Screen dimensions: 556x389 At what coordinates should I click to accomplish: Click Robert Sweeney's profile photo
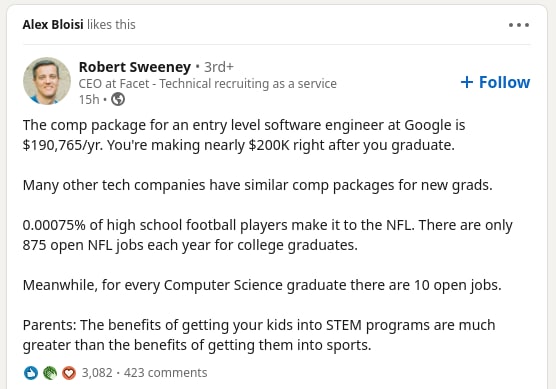[47, 81]
